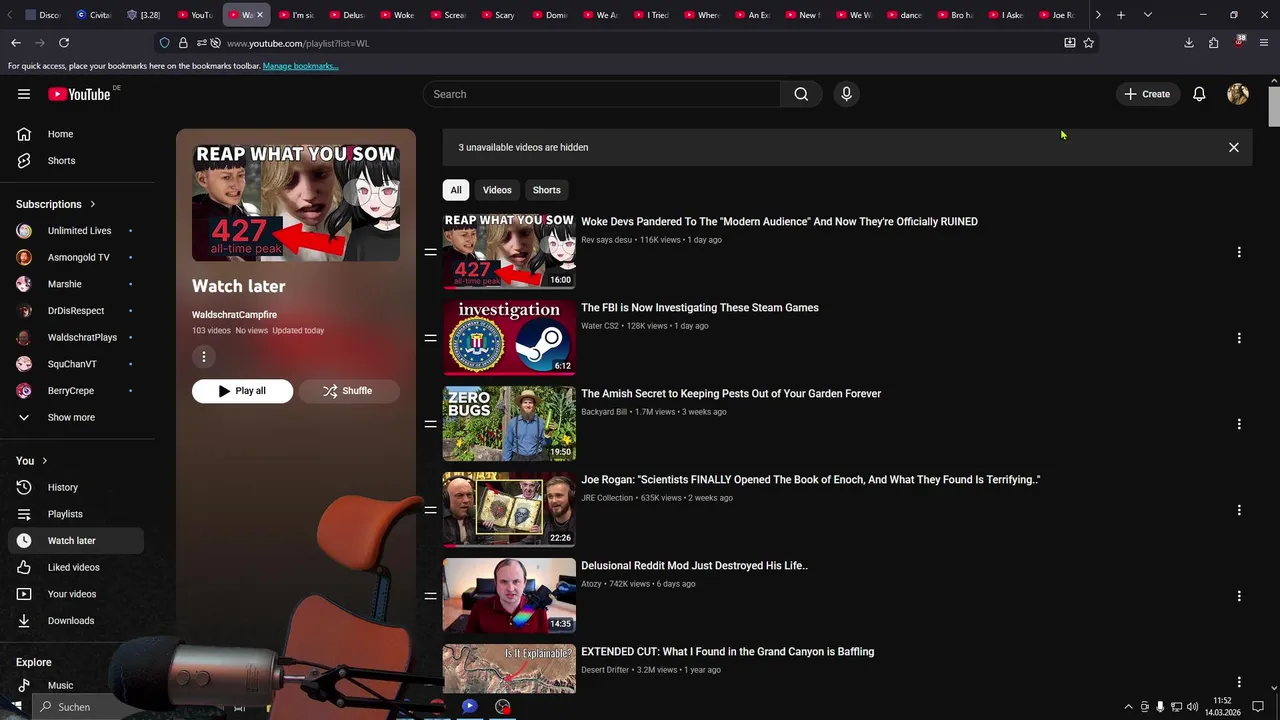Viewport: 1280px width, 720px height.
Task: Show hidden system tray icons
Action: (1129, 707)
